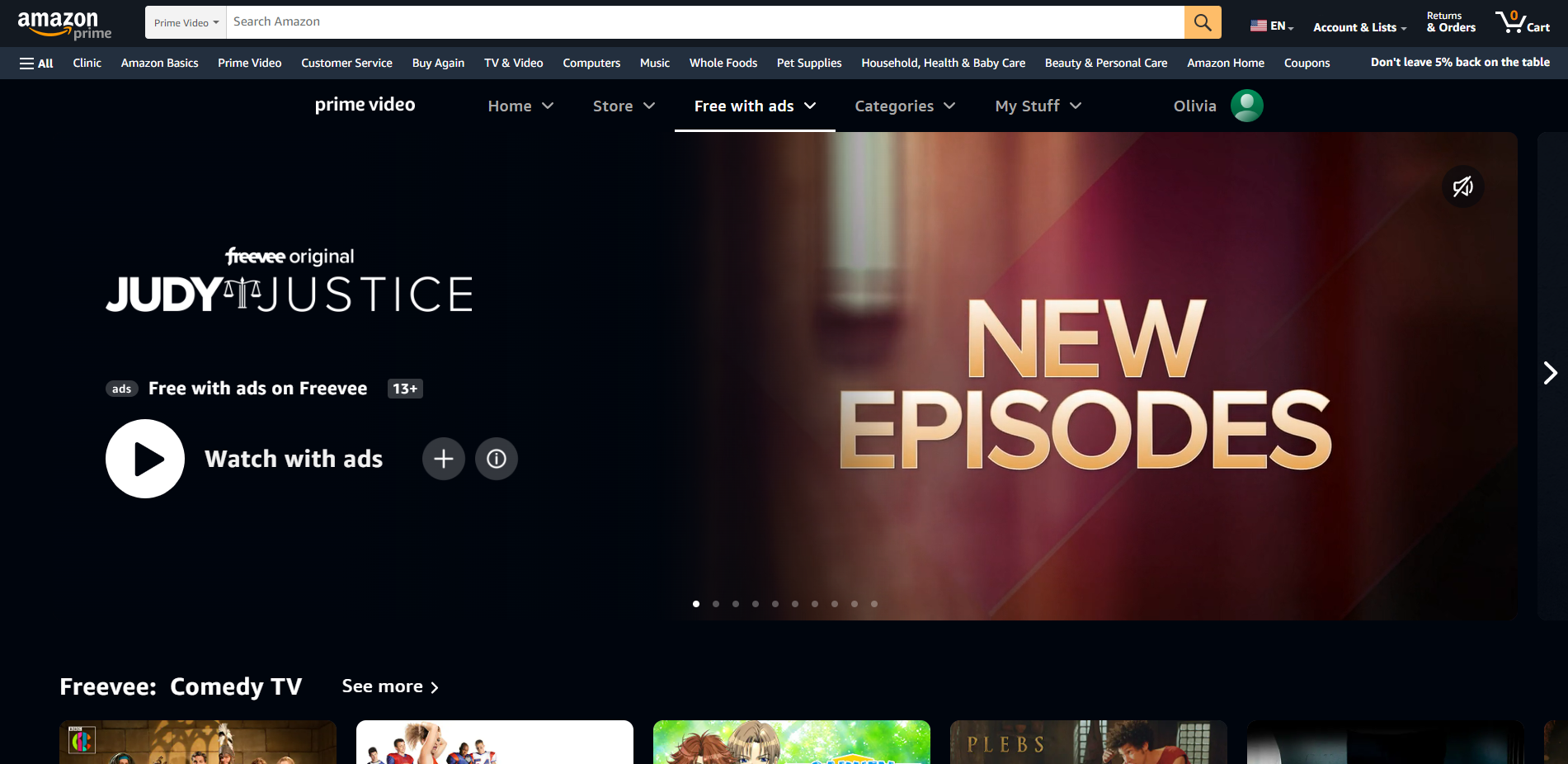This screenshot has width=1568, height=764.
Task: Open the My Stuff dropdown
Action: tap(1038, 106)
